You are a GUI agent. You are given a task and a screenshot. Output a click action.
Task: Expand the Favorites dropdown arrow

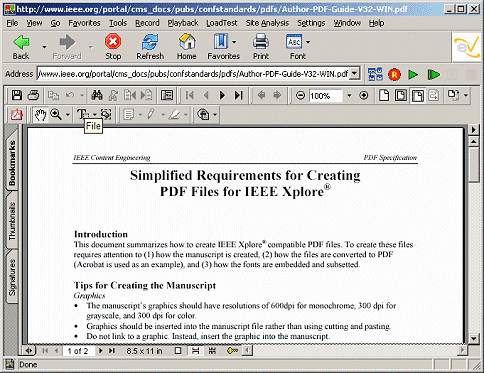coord(234,42)
